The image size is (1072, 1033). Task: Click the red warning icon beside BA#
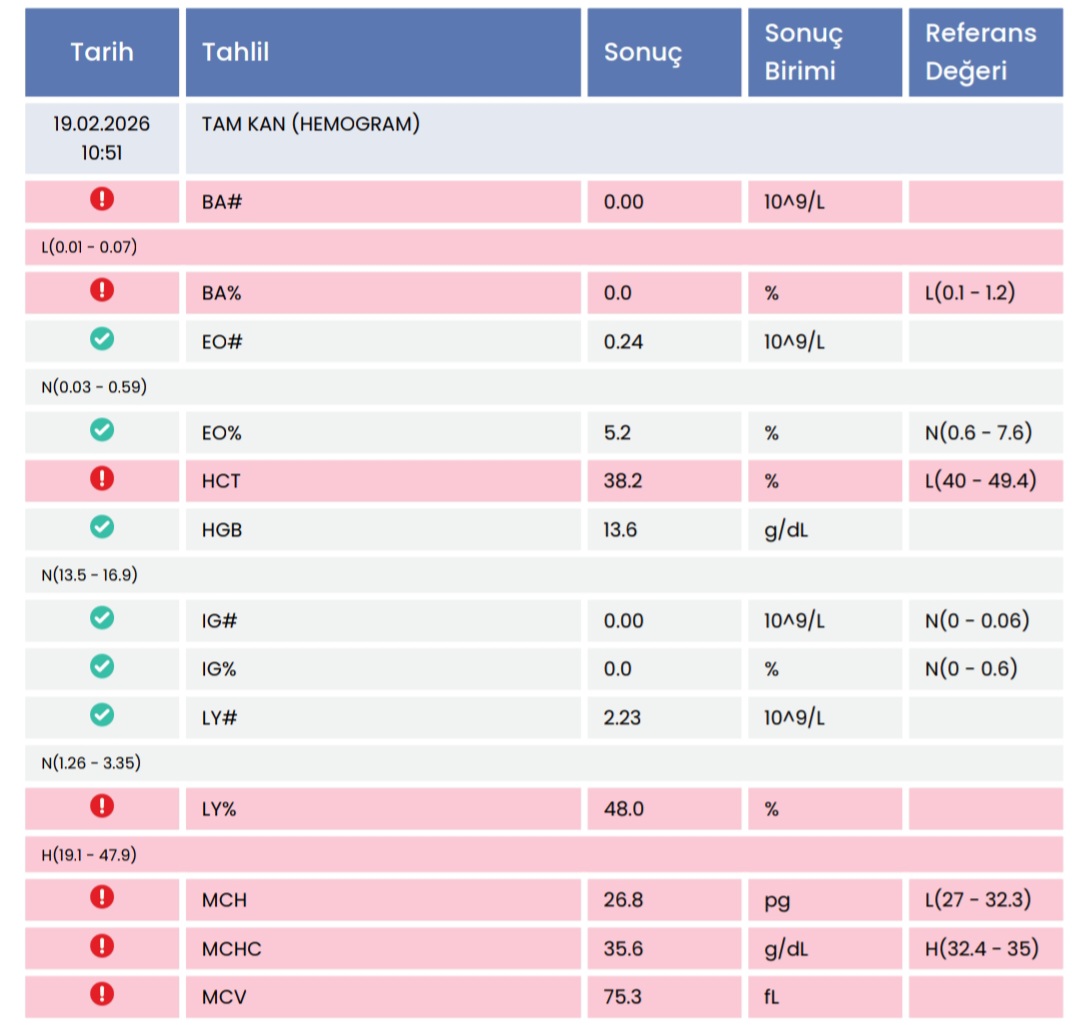102,199
